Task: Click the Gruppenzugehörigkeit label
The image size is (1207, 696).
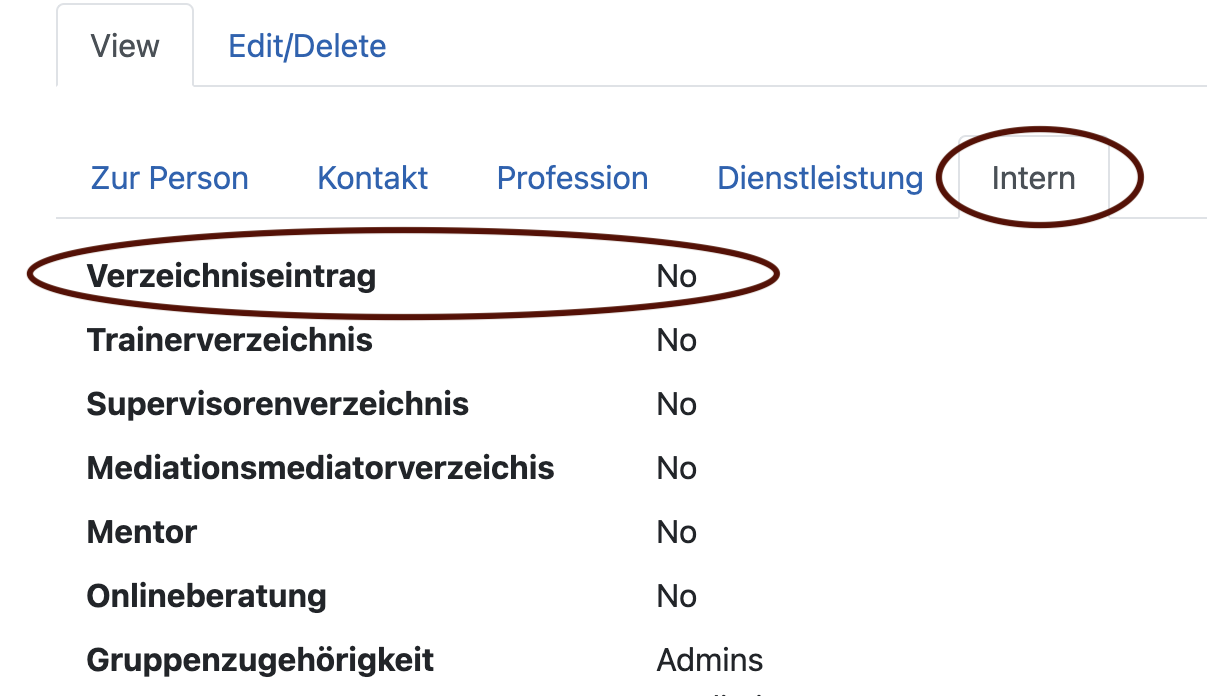Action: point(260,660)
